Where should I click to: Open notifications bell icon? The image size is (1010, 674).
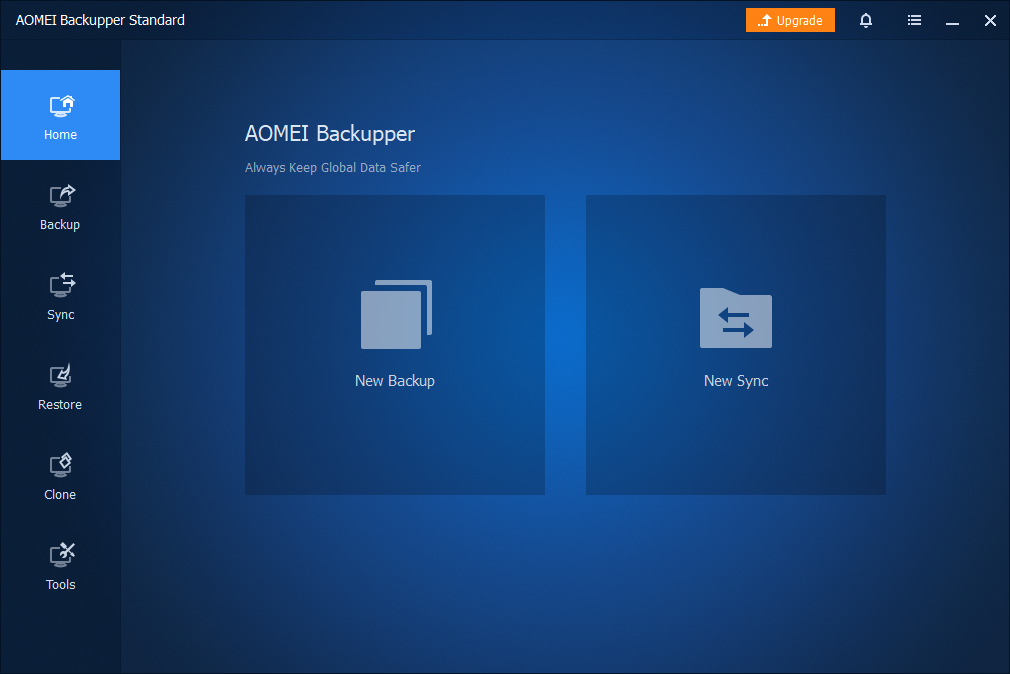(x=866, y=20)
